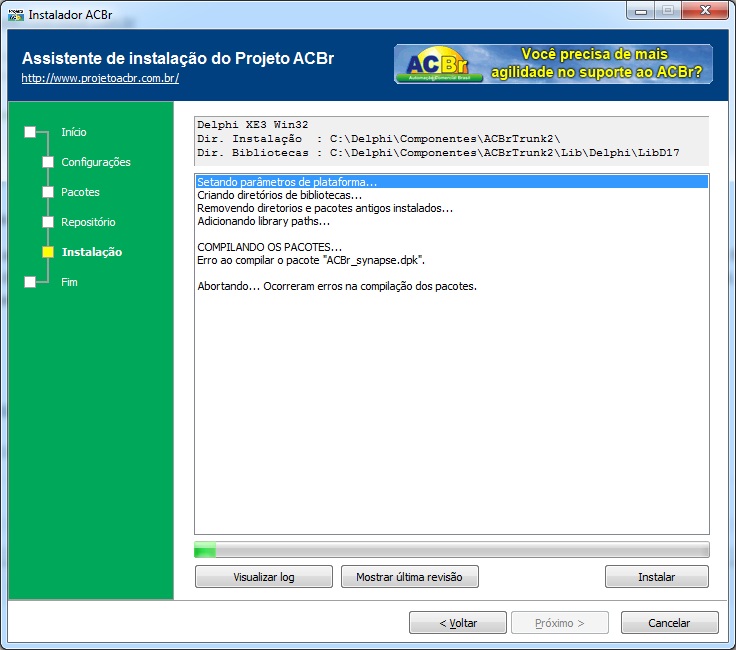736x650 pixels.
Task: Select the Início step marker
Action: (x=30, y=132)
